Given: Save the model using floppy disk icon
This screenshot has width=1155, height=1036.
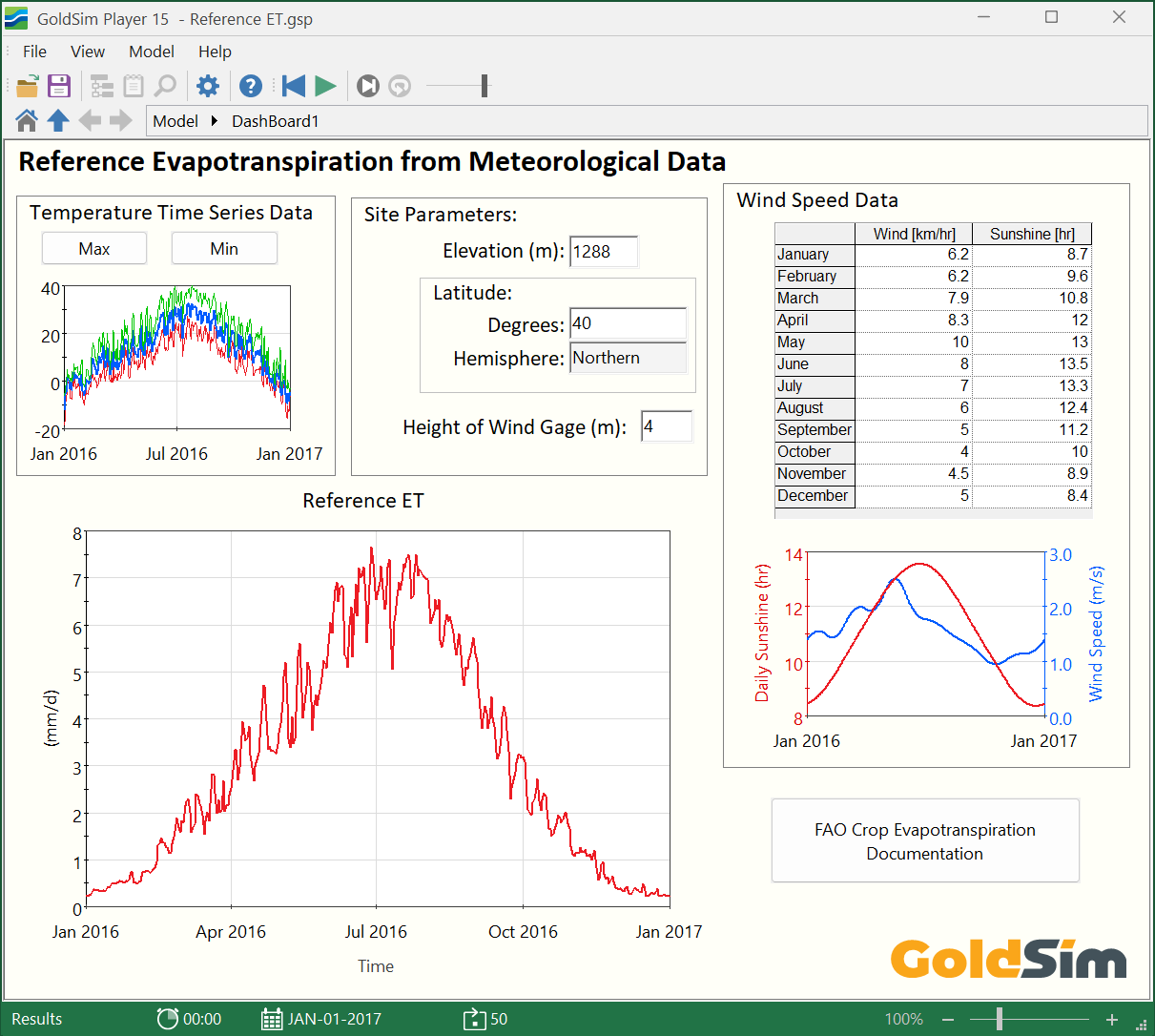Looking at the screenshot, I should click(59, 87).
